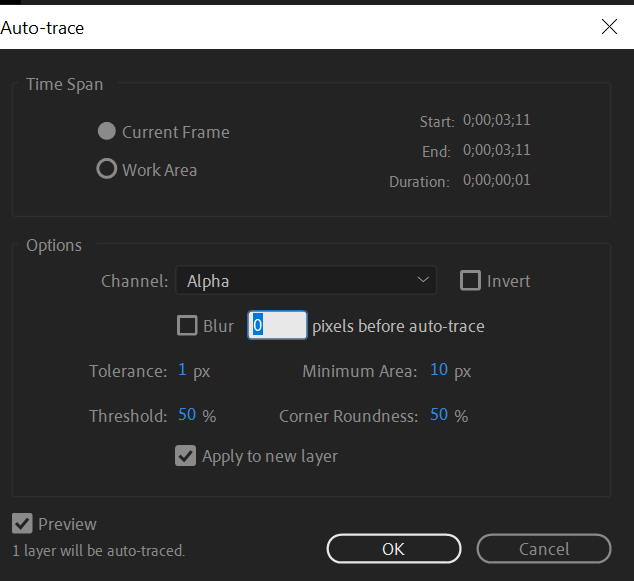Click the Blur pixels input field
634x581 pixels.
click(x=277, y=325)
